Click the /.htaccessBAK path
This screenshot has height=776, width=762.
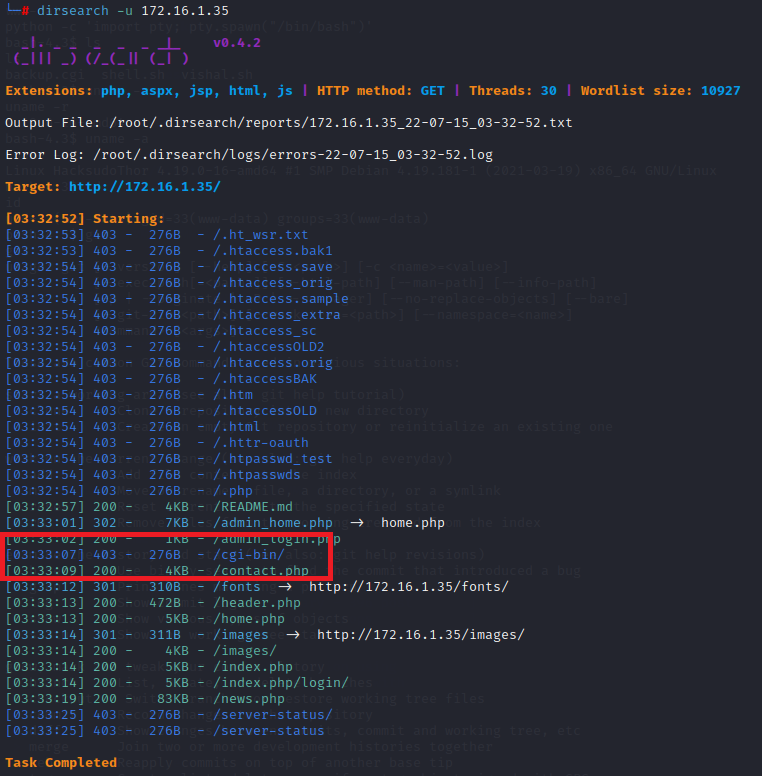pyautogui.click(x=265, y=379)
